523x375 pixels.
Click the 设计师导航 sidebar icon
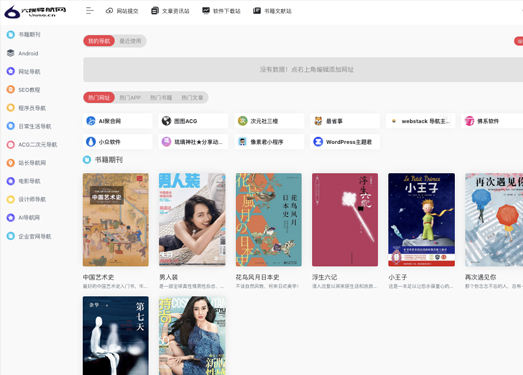11,199
